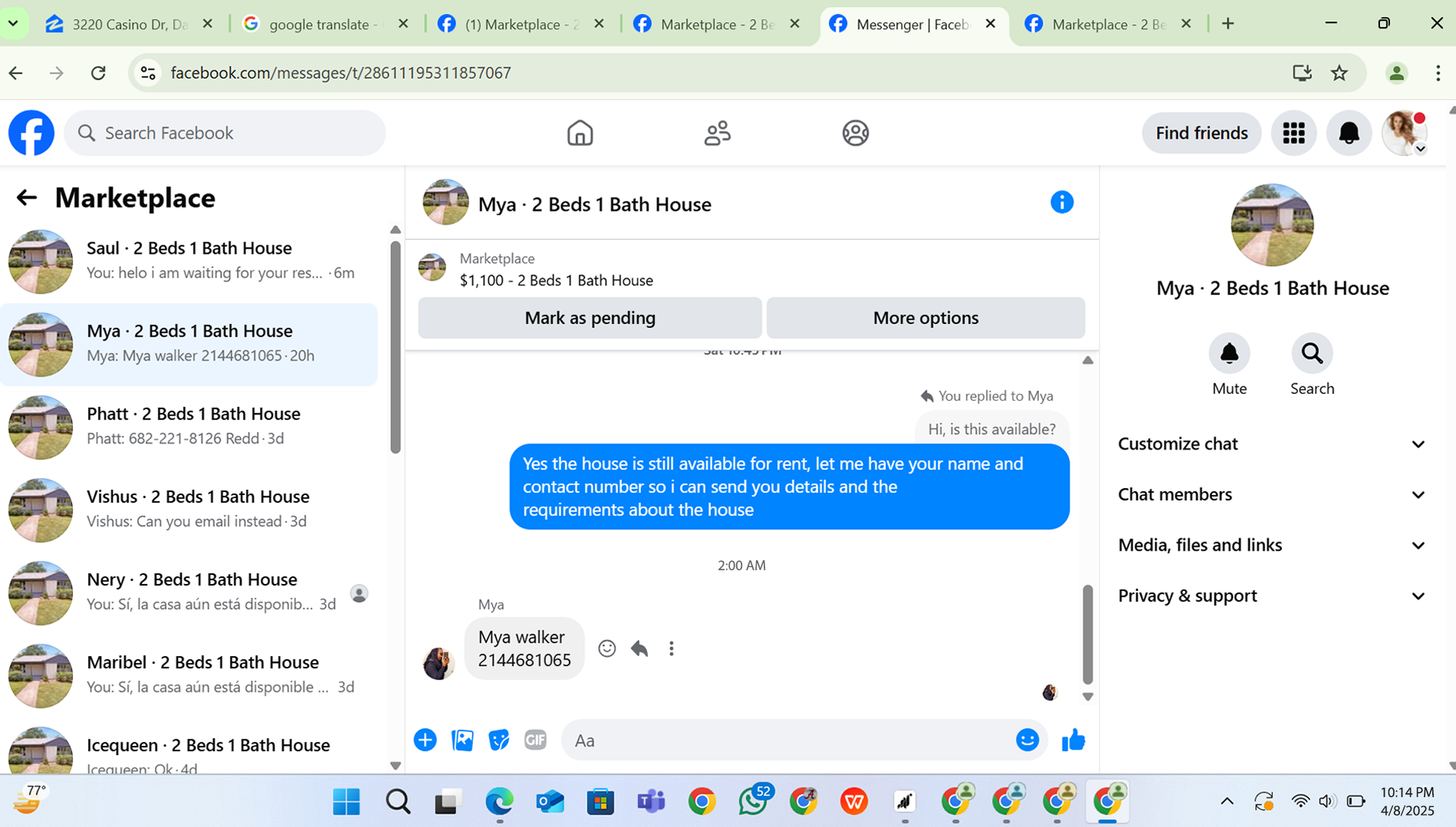
Task: Click Find friends button
Action: pyautogui.click(x=1201, y=133)
